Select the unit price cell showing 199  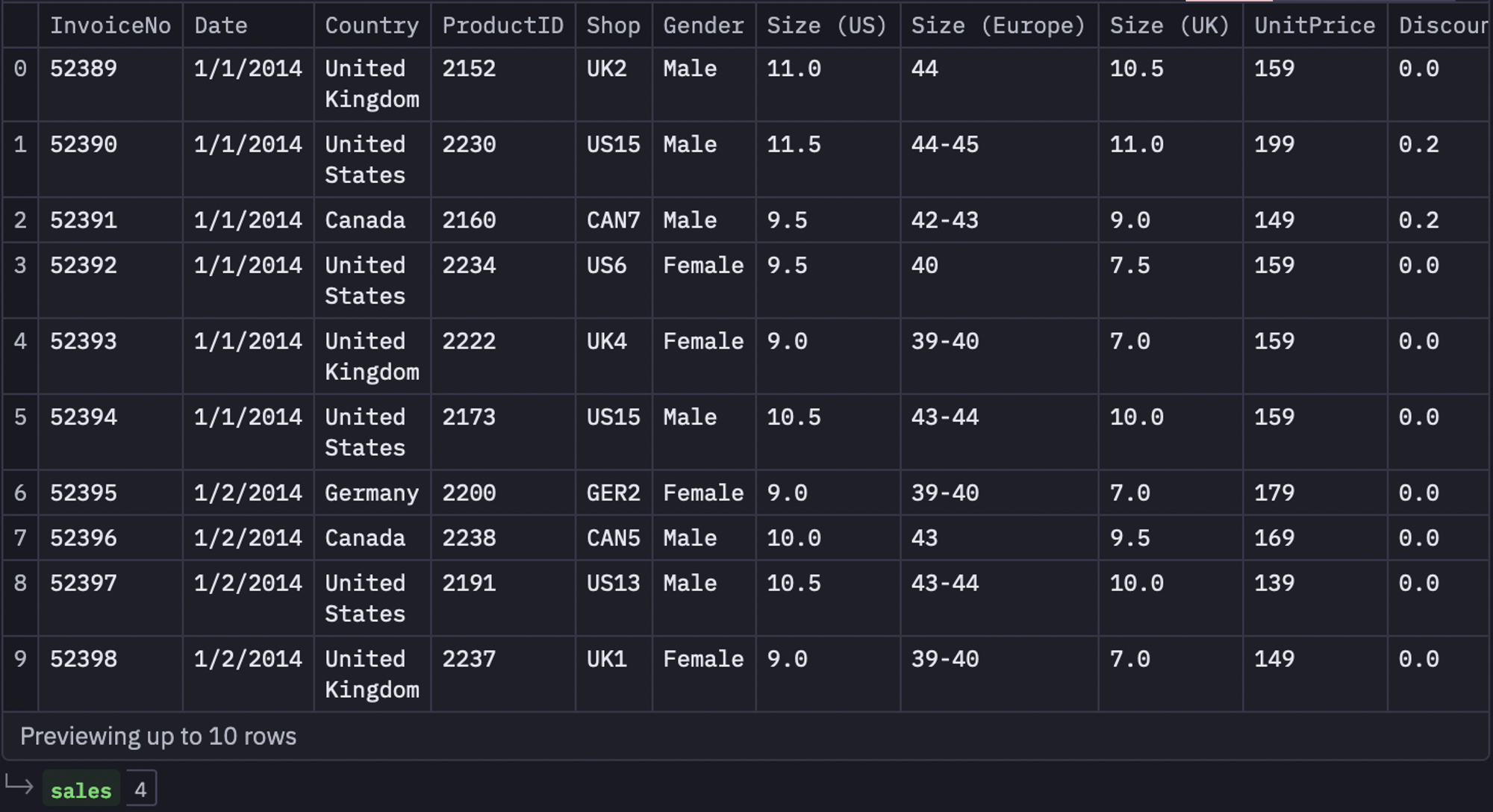1274,145
